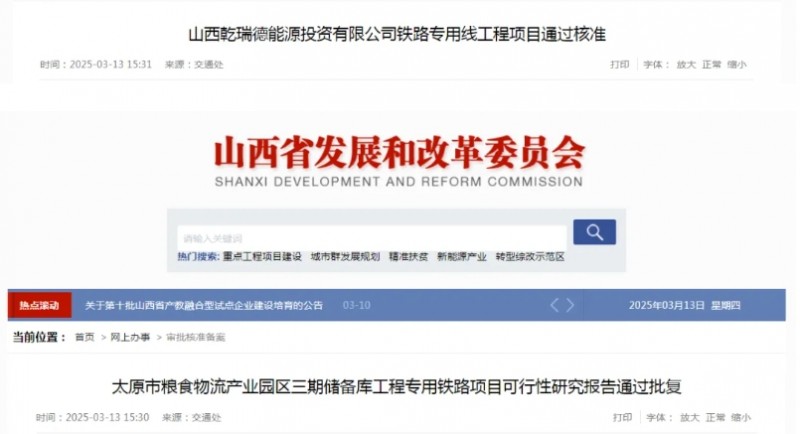Show next hot news with right arrow
Image resolution: width=800 pixels, height=434 pixels.
click(570, 305)
